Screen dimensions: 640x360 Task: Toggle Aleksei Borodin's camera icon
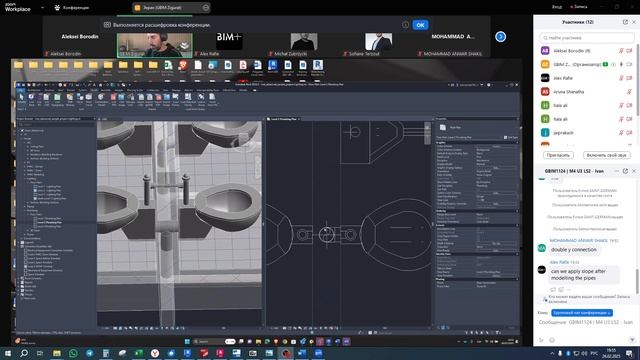629,51
